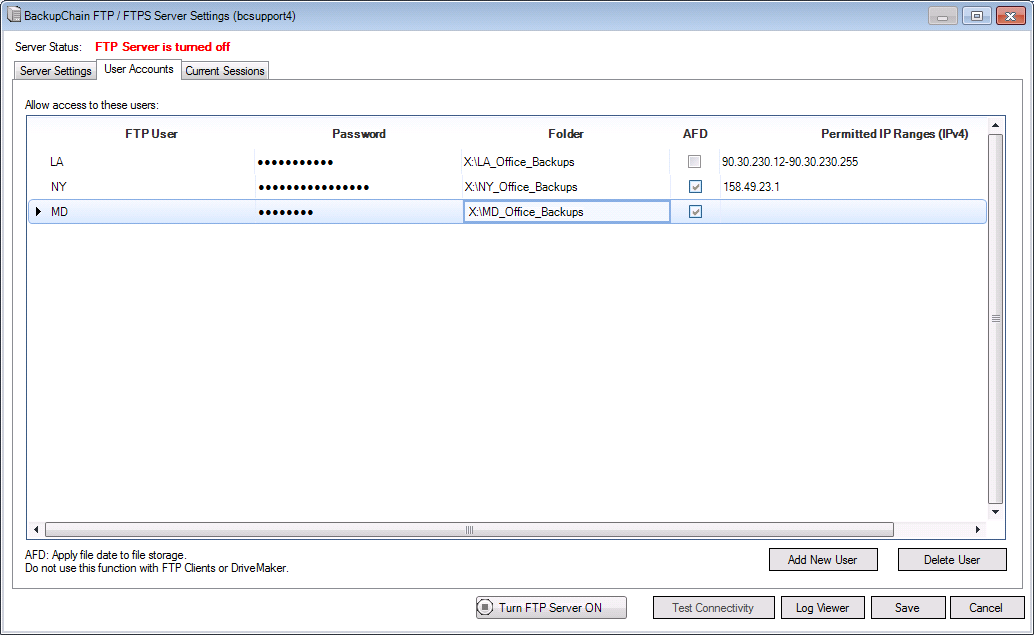The width and height of the screenshot is (1034, 635).
Task: Click the vertical scrollbar thumb
Action: tap(996, 318)
